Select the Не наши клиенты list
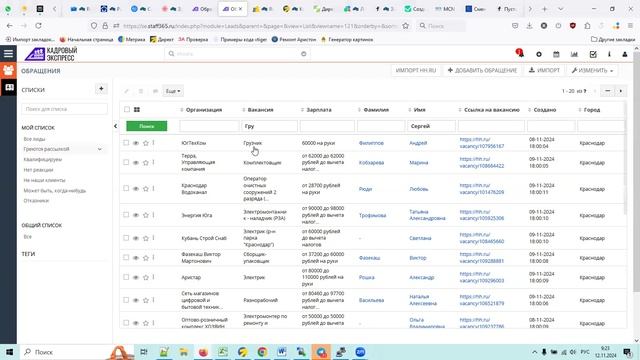 point(44,180)
